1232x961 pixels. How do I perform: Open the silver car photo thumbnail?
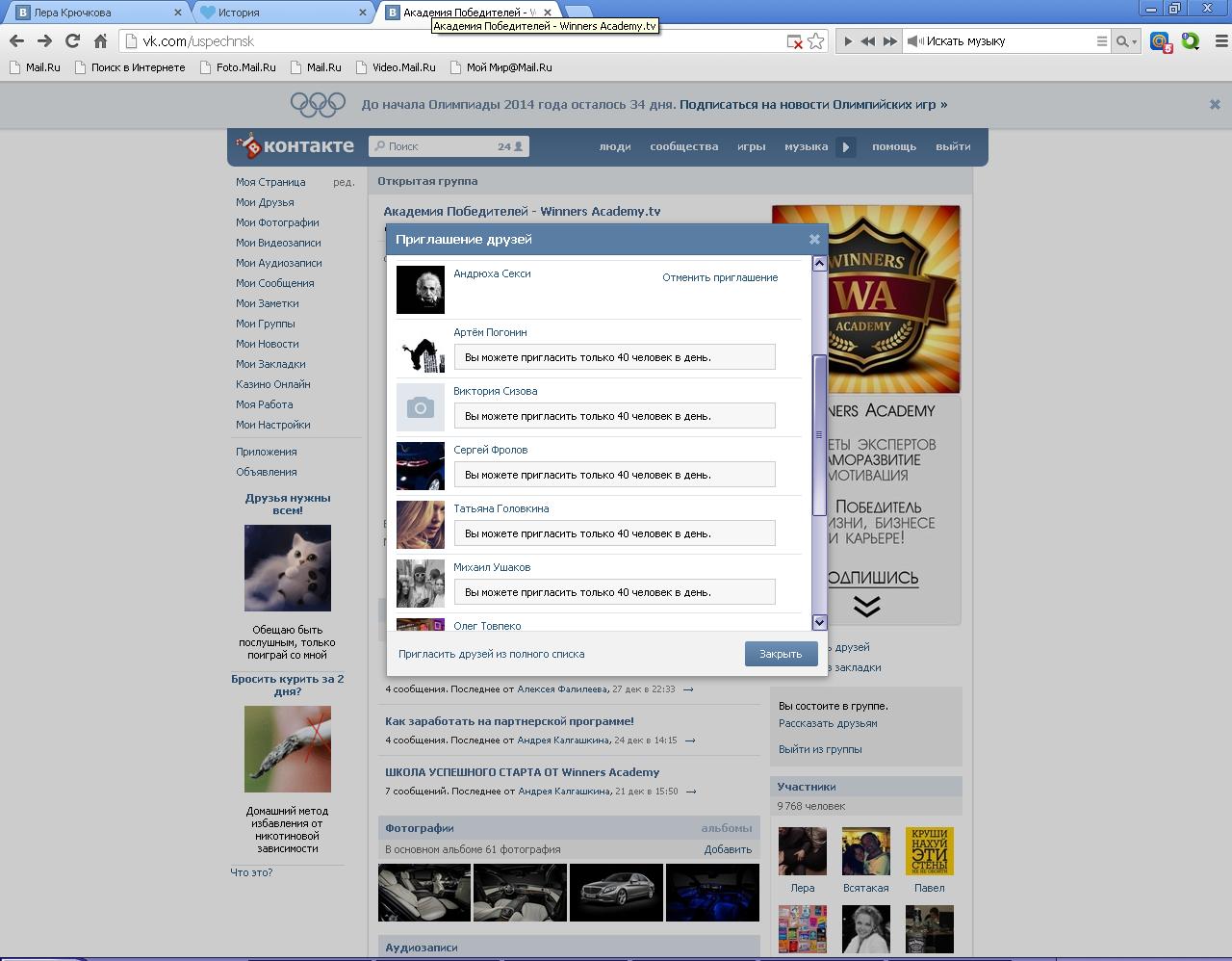[x=616, y=892]
